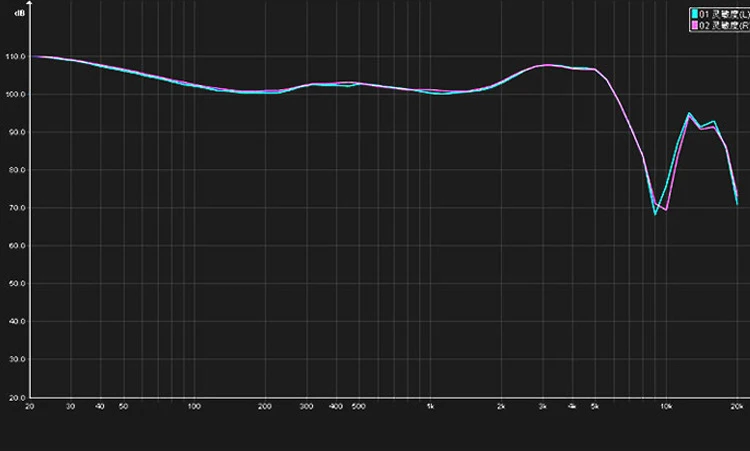Screen dimensions: 750x451
Task: Click the 90.0 level axis label
Action: tap(17, 132)
